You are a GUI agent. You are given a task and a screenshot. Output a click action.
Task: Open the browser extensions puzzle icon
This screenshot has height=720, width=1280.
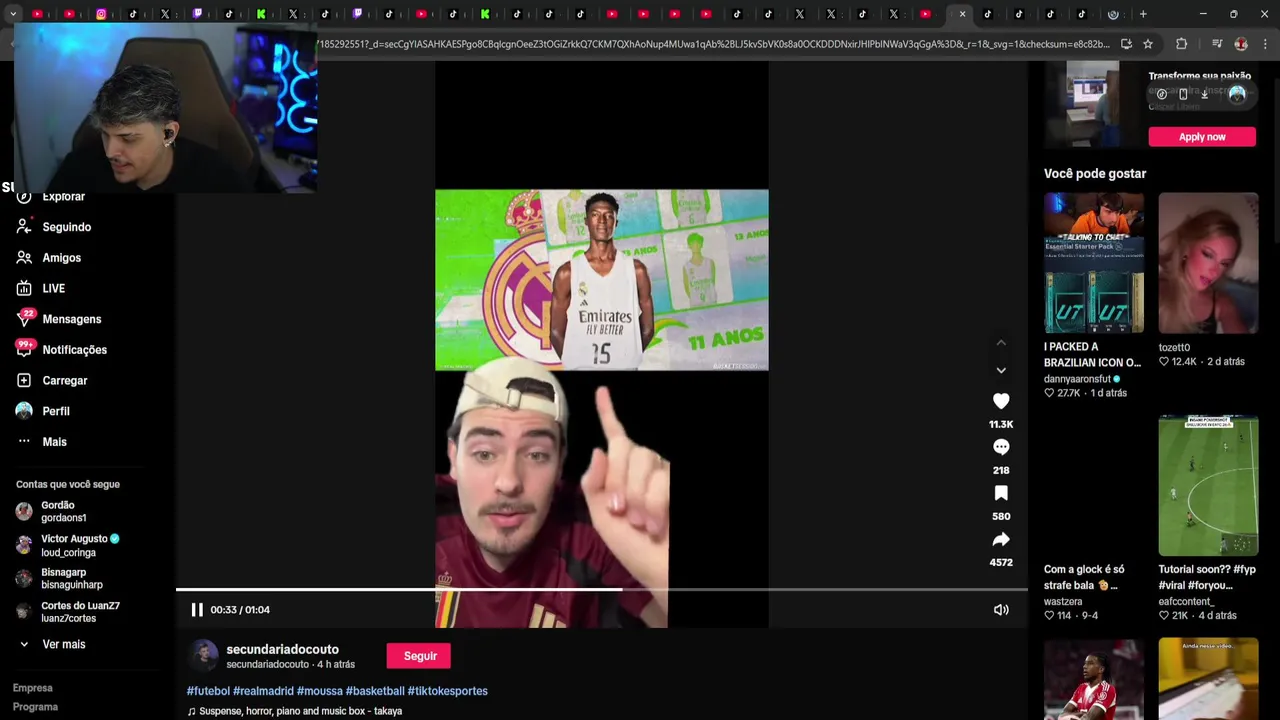pyautogui.click(x=1181, y=44)
